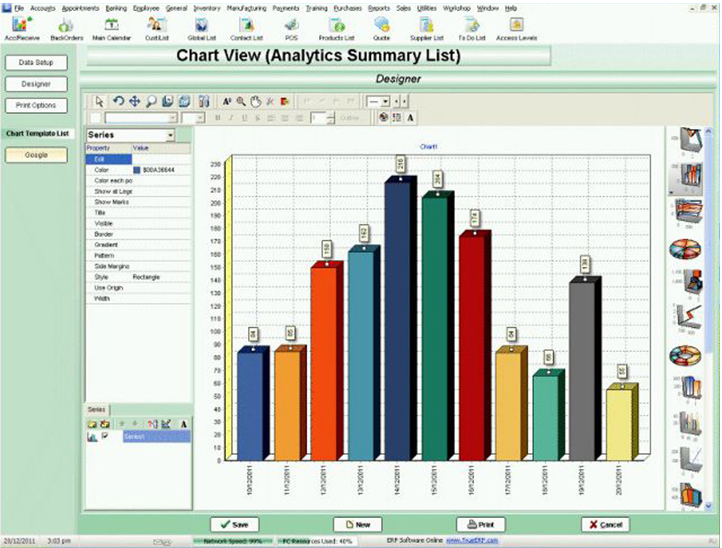Open the Inventory menu
The height and width of the screenshot is (548, 722).
(x=206, y=7)
